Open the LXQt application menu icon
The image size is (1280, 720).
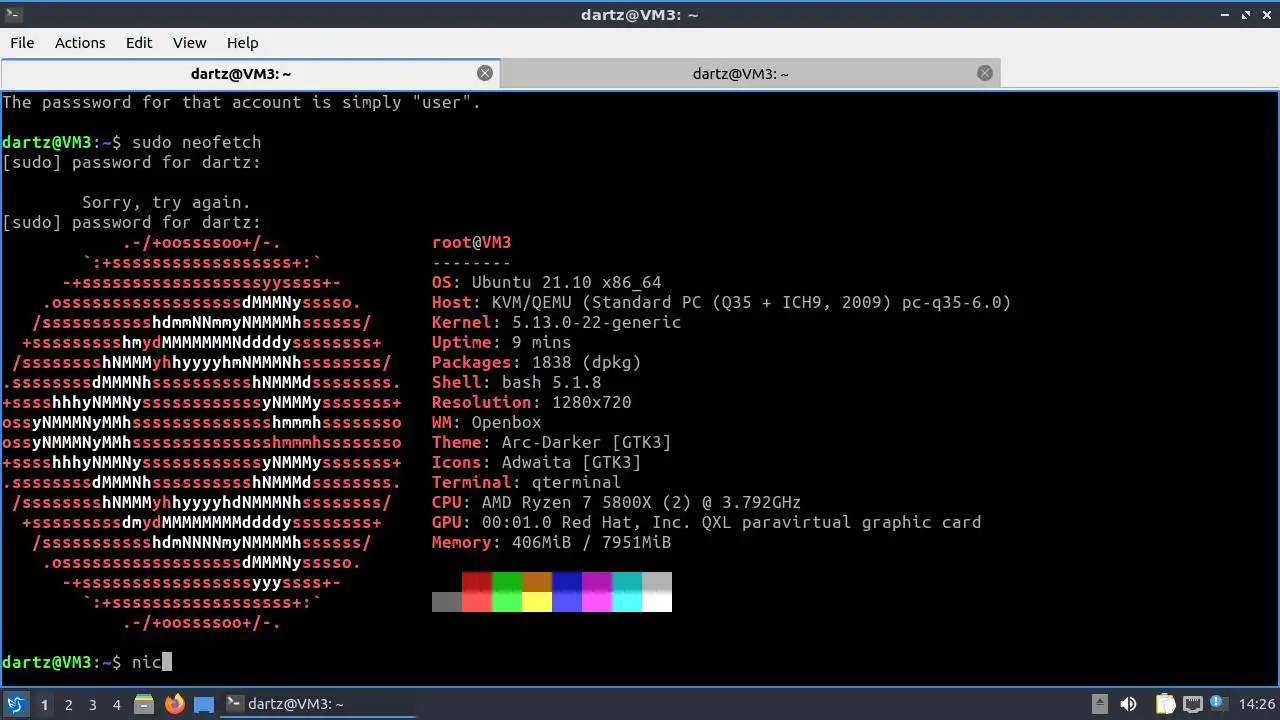[x=15, y=704]
